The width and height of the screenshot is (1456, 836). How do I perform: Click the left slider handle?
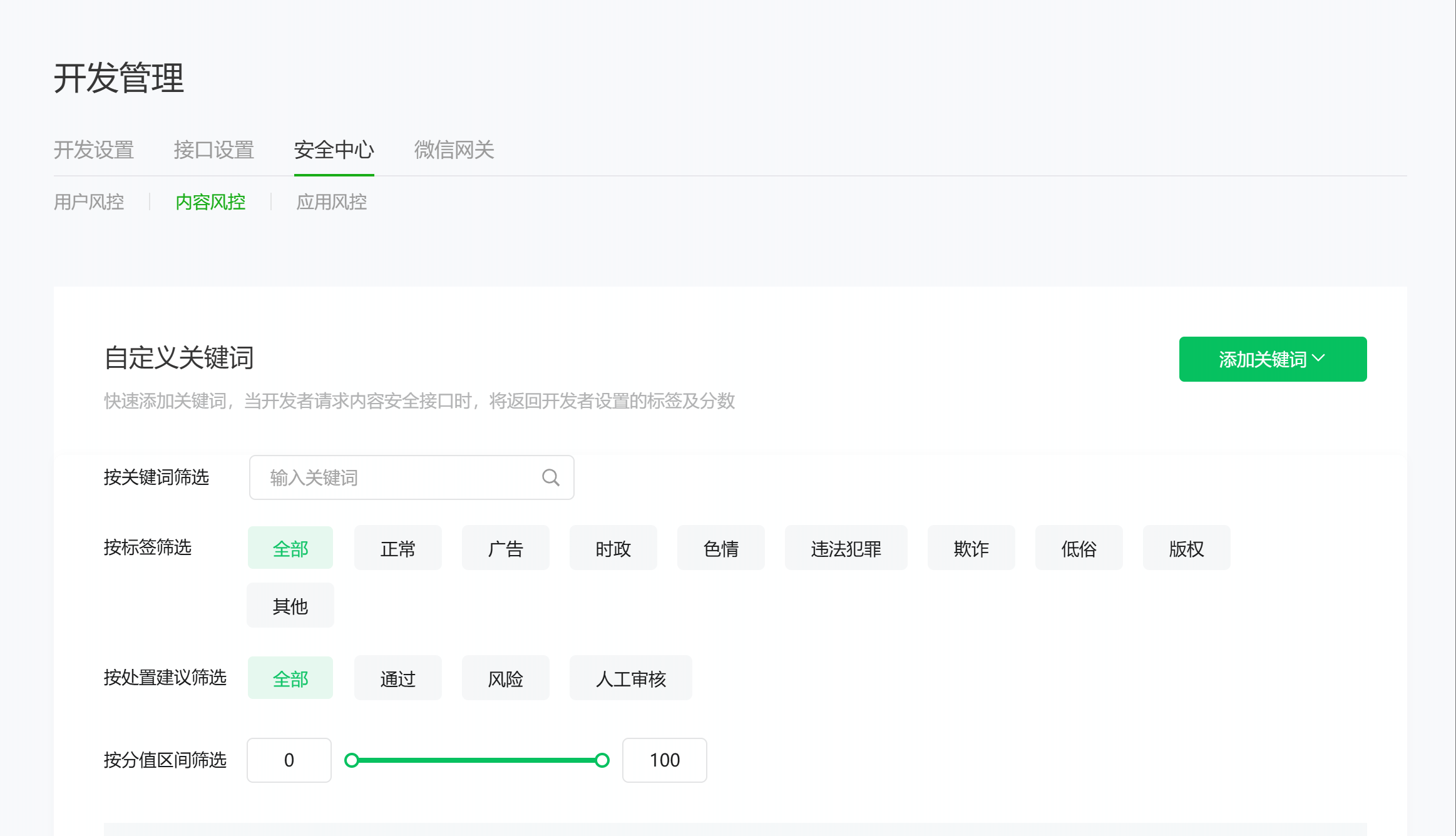(352, 760)
